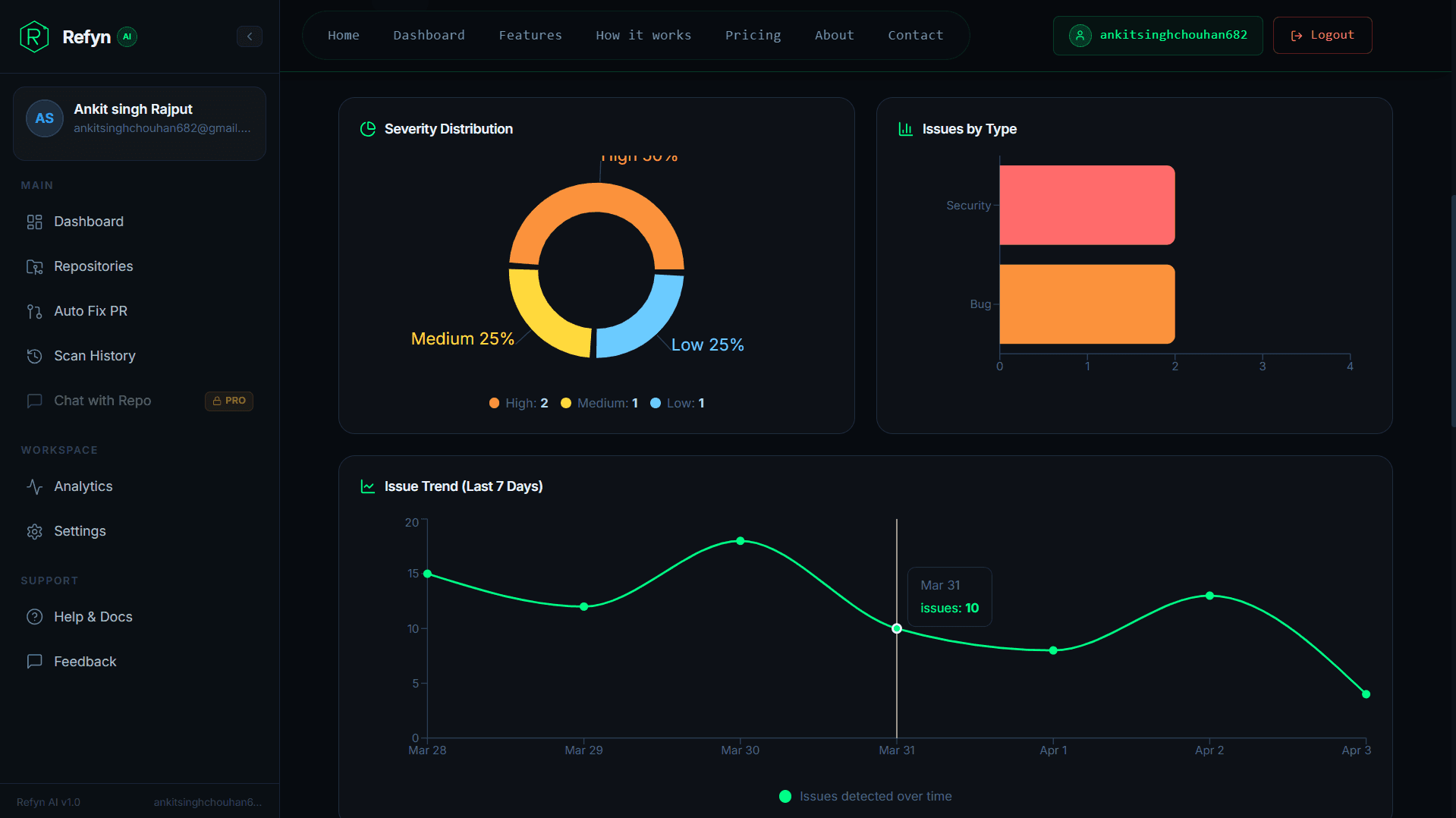Open the Feedback page

84,662
